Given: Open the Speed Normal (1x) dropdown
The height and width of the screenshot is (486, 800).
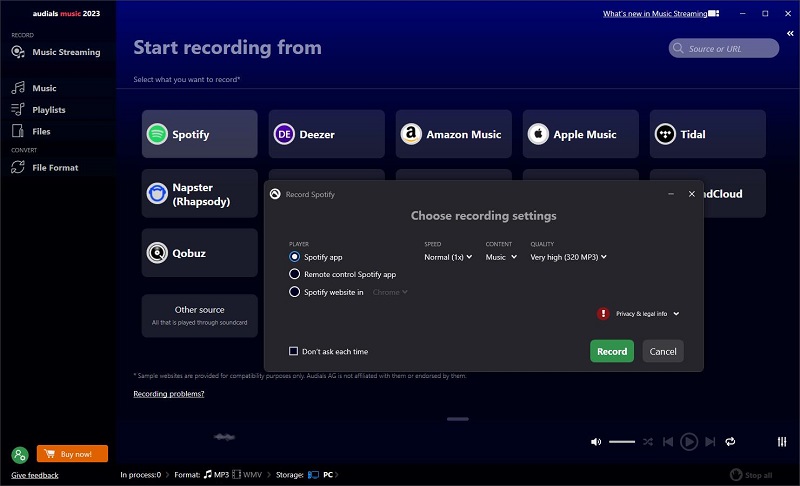Looking at the screenshot, I should tap(448, 257).
